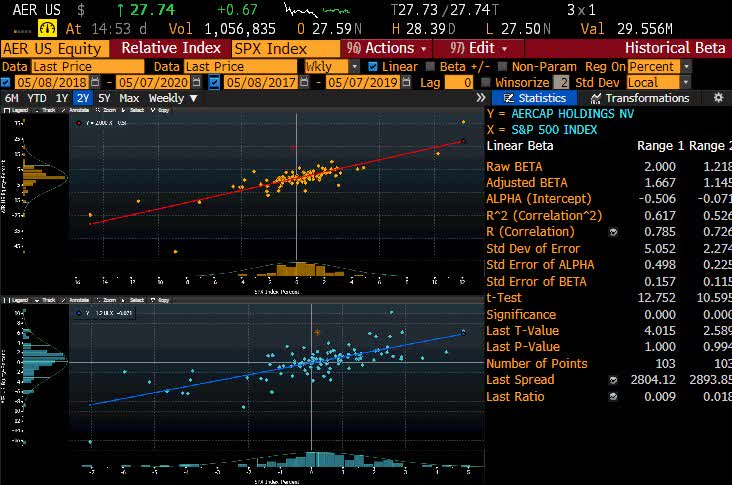Click the Lag value field
The width and height of the screenshot is (732, 485).
pos(459,83)
